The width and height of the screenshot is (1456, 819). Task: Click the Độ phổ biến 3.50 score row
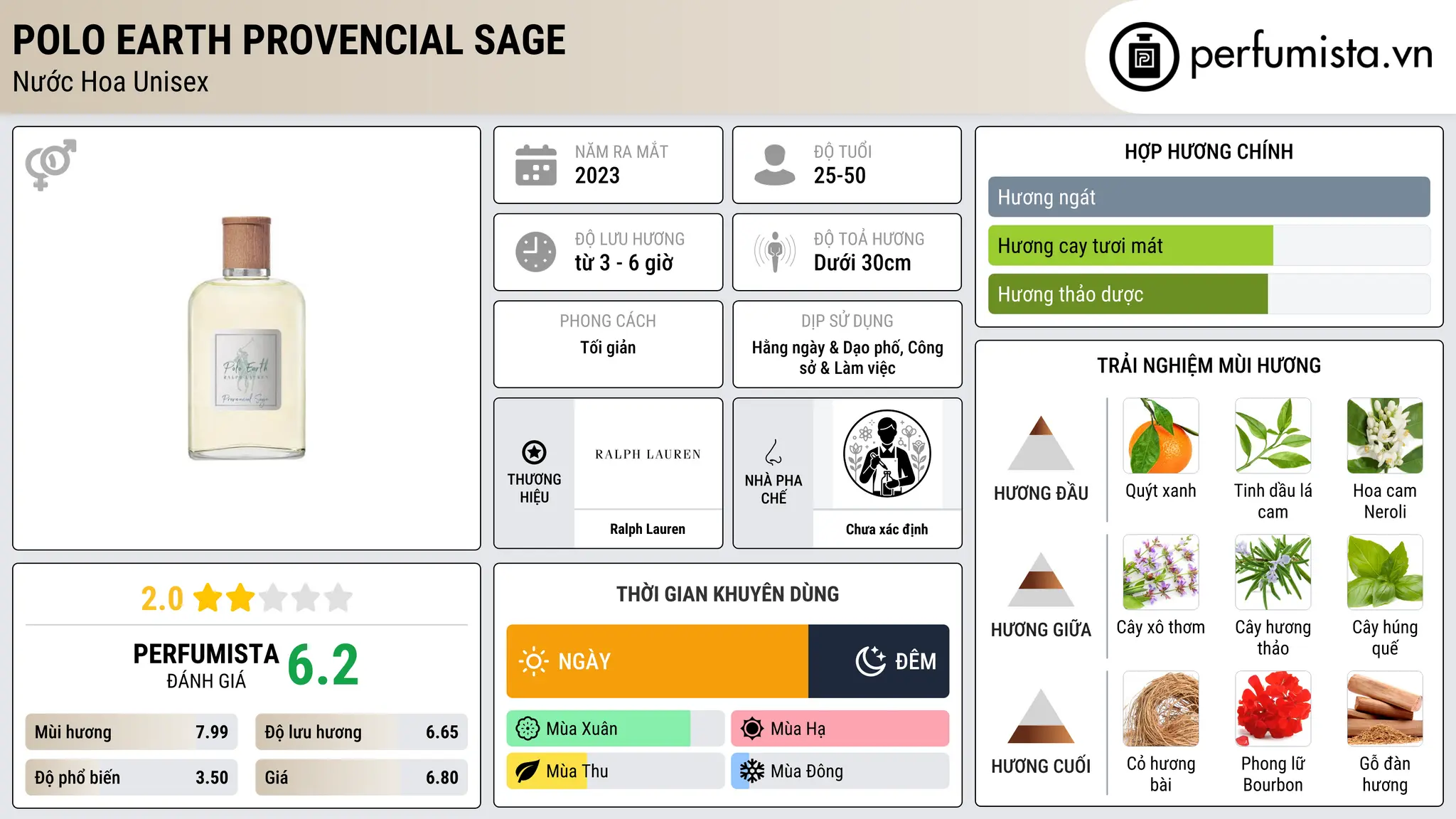pos(132,777)
